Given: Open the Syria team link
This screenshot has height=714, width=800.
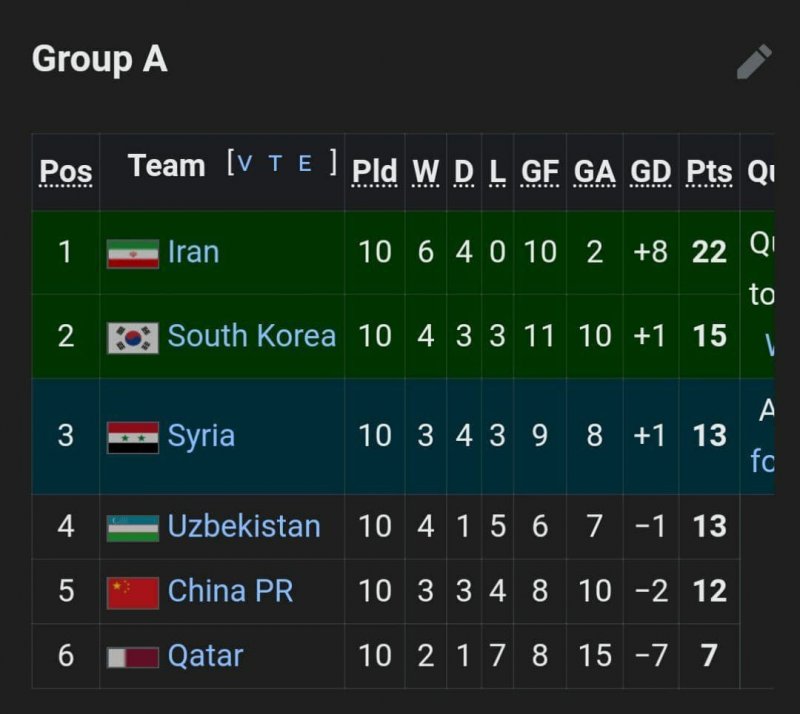Looking at the screenshot, I should [x=201, y=436].
